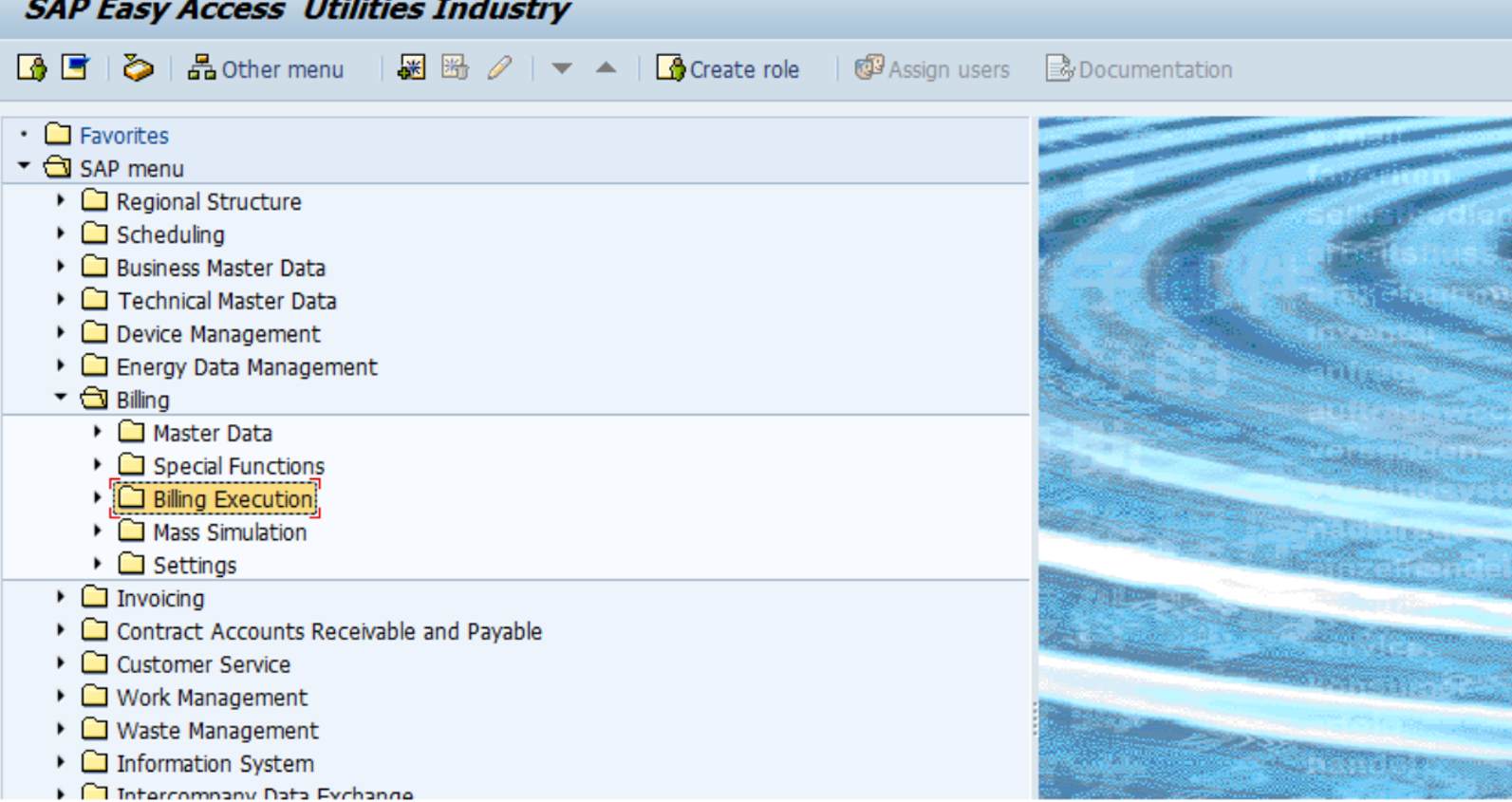The height and width of the screenshot is (802, 1512).
Task: Select the Technical Master Data label
Action: 227,302
